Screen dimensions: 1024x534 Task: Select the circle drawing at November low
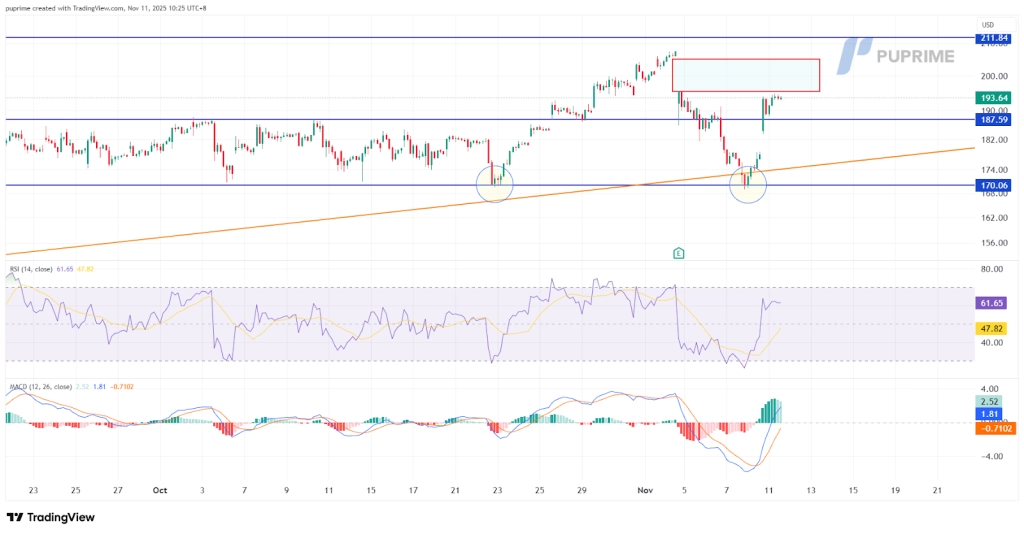coord(748,185)
